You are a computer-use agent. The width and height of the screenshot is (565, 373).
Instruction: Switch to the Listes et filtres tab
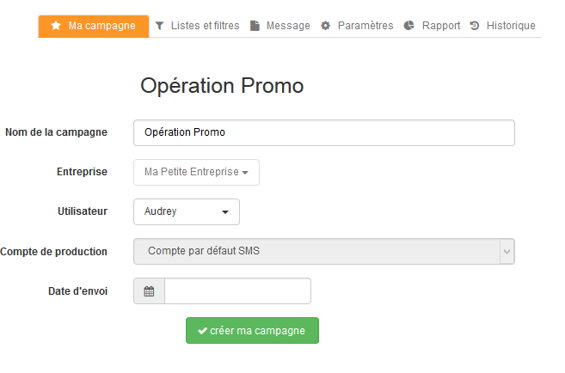(x=197, y=26)
